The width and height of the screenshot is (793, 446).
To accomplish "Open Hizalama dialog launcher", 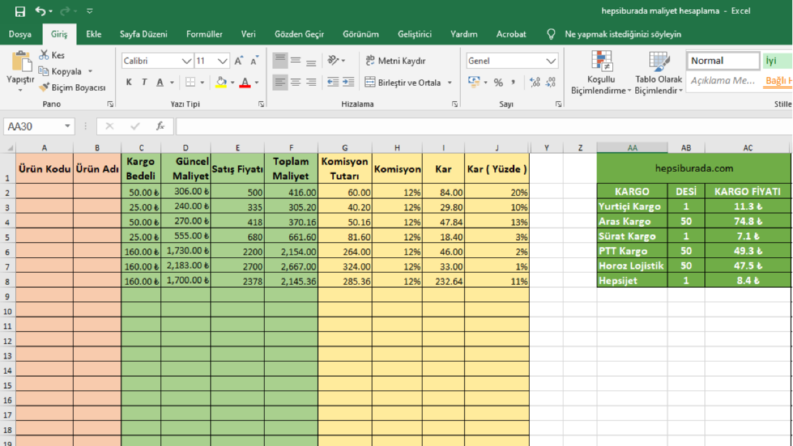I will click(x=455, y=104).
